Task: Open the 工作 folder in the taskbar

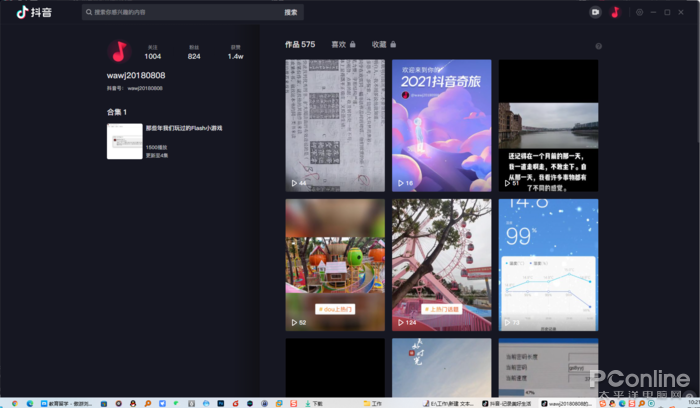Action: [x=373, y=403]
